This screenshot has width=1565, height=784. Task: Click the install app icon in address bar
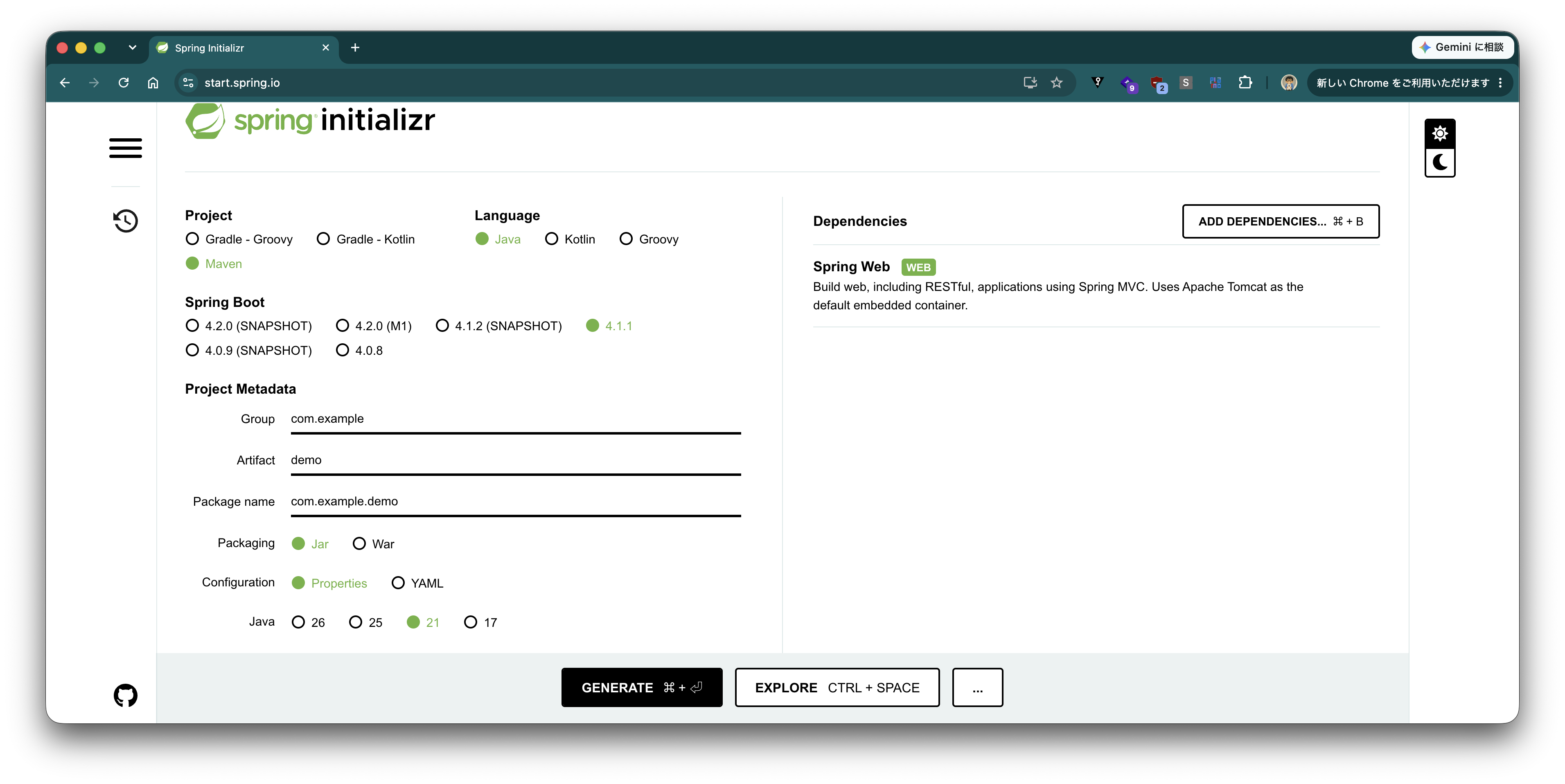pos(1030,83)
